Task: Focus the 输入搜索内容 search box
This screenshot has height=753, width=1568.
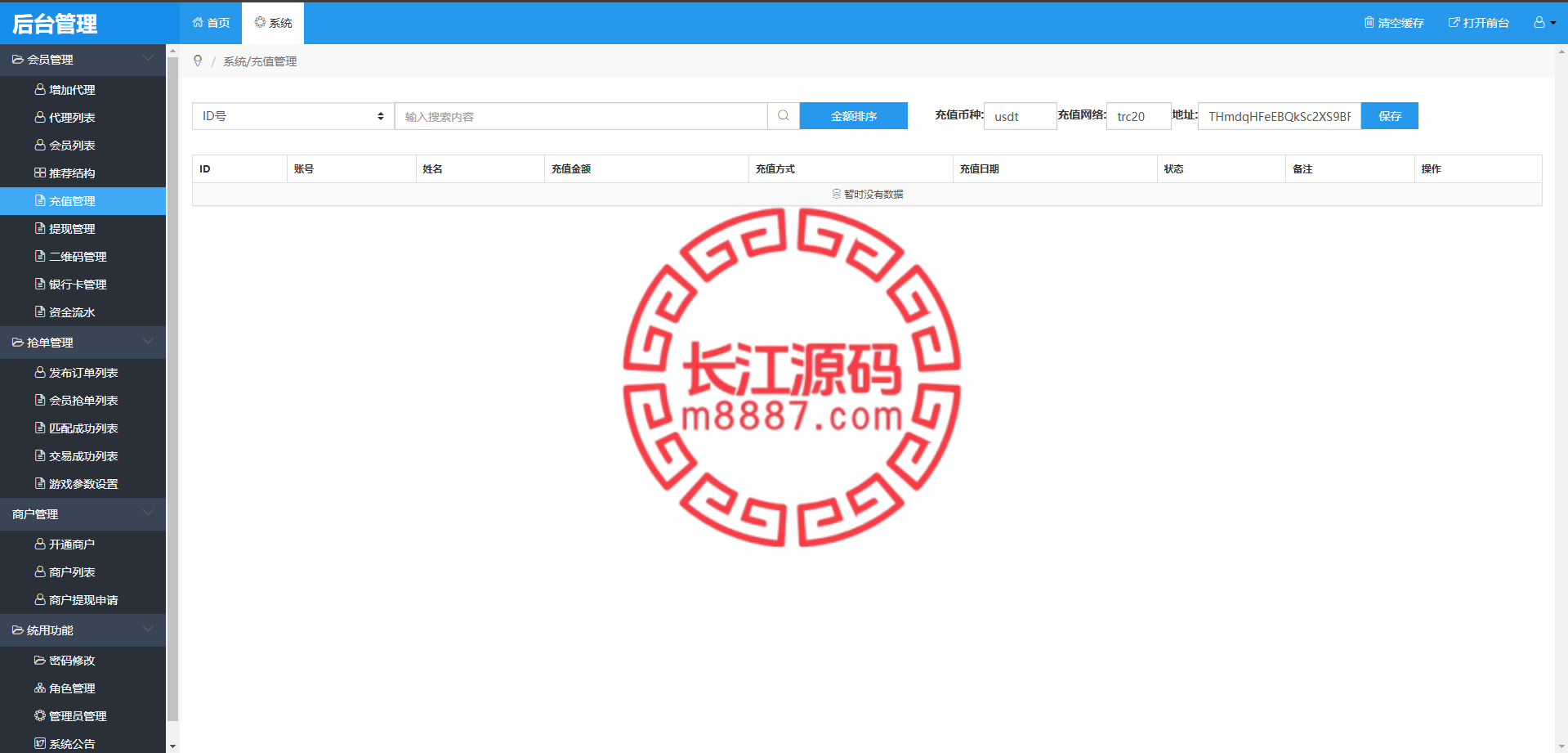Action: click(x=581, y=116)
